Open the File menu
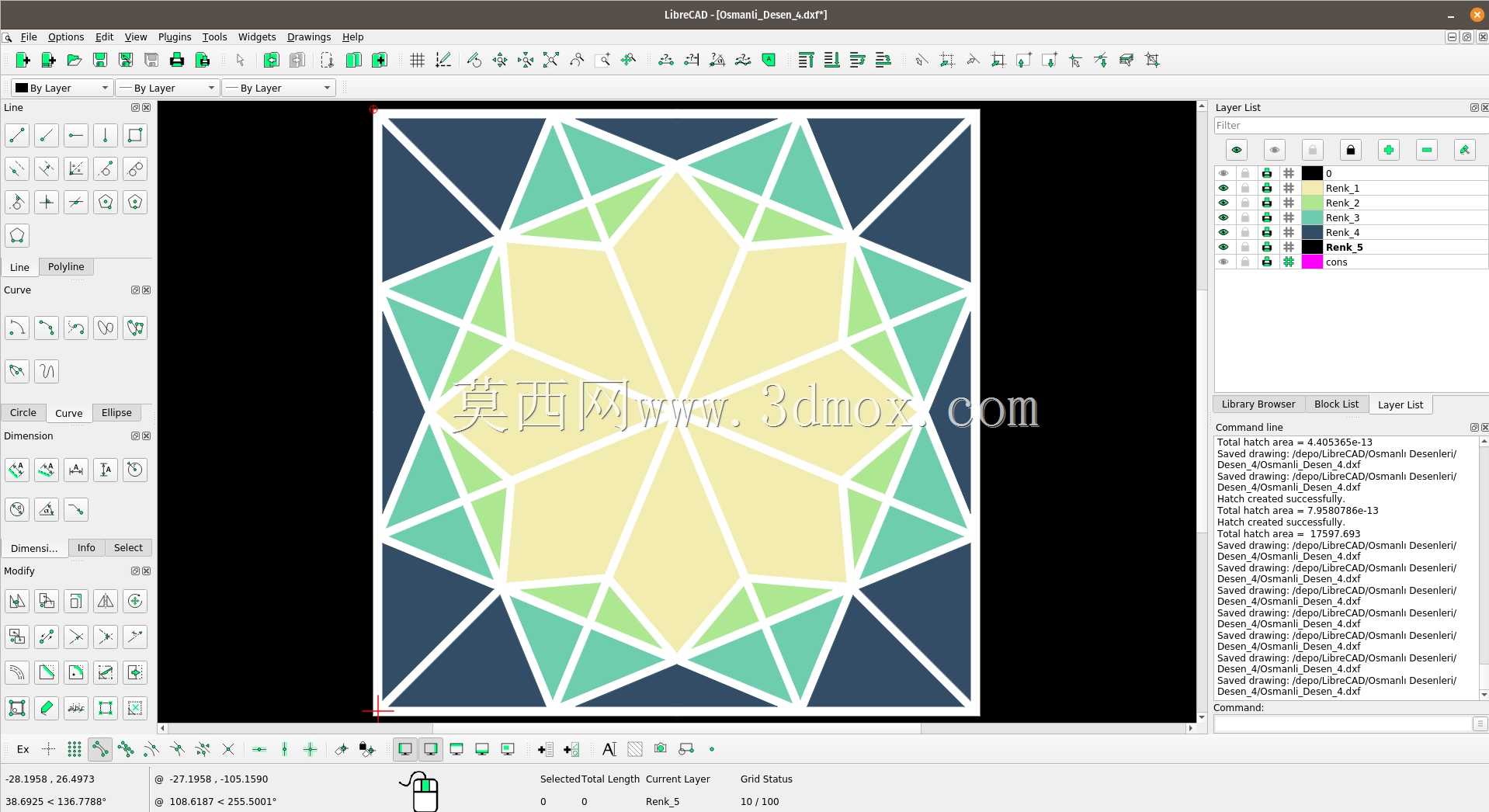 click(x=29, y=36)
